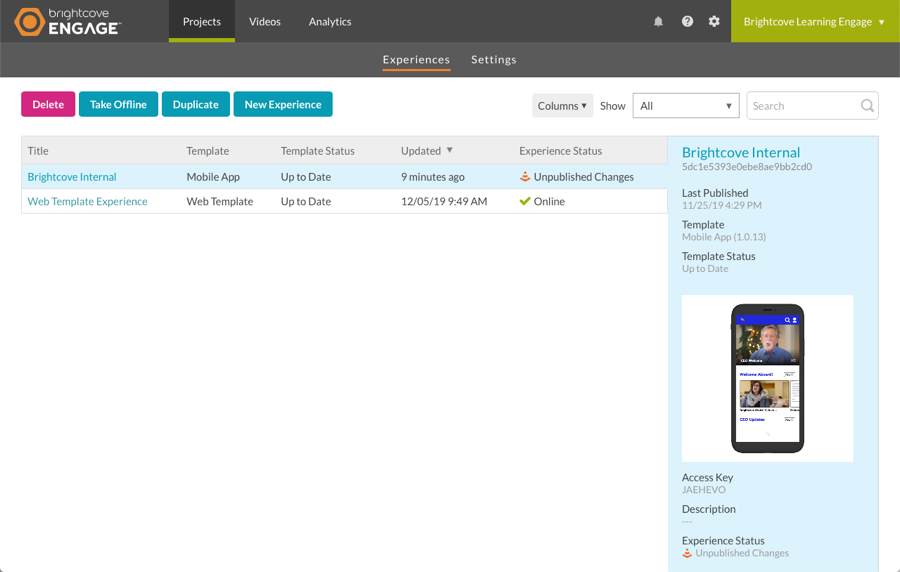Open the notifications bell

tap(658, 22)
